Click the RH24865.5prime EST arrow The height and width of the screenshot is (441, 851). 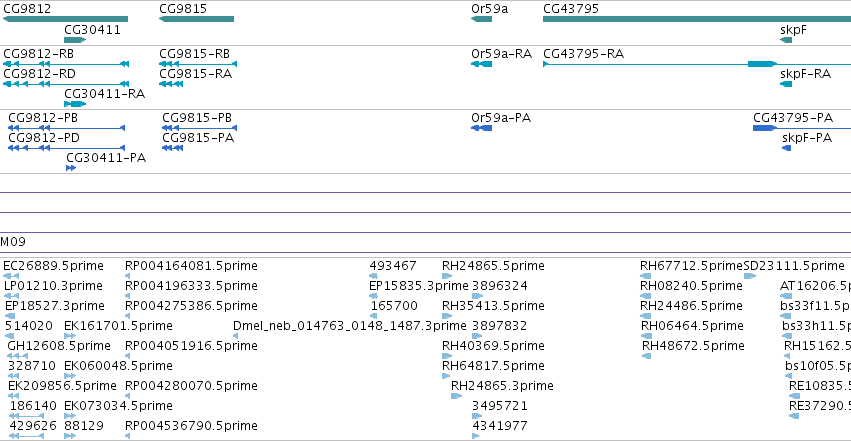tap(447, 276)
